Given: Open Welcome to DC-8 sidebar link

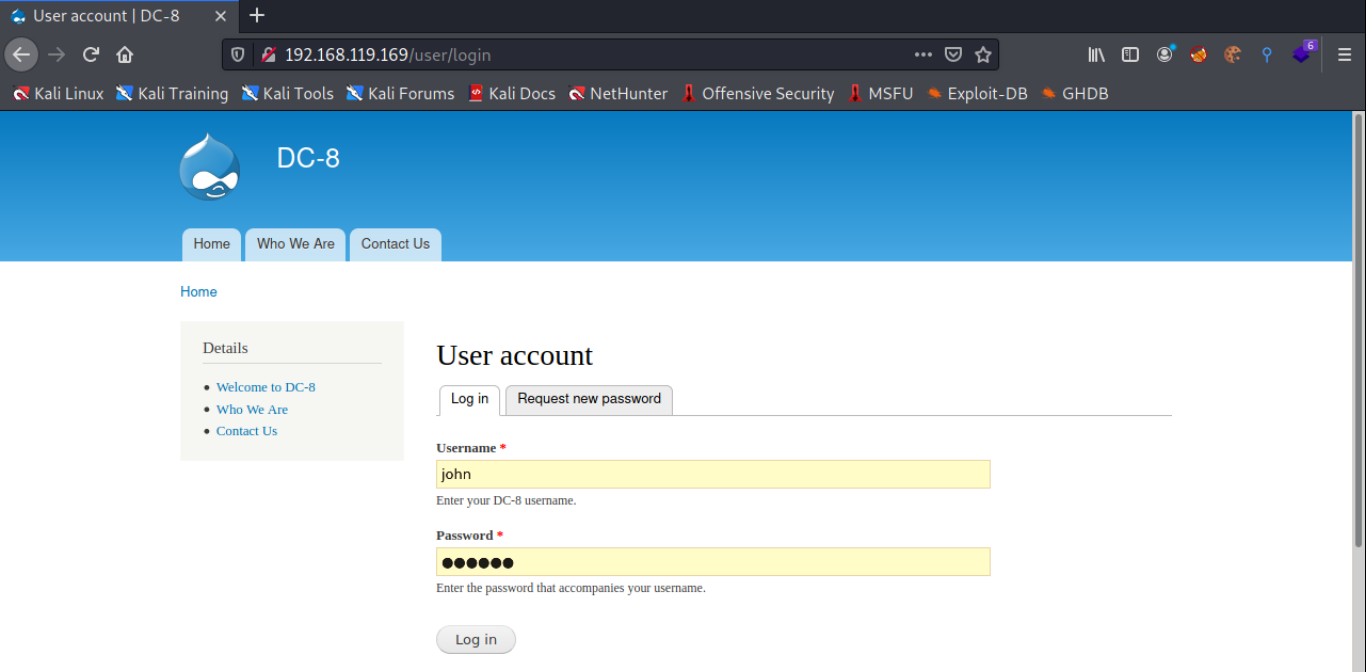Looking at the screenshot, I should point(266,387).
